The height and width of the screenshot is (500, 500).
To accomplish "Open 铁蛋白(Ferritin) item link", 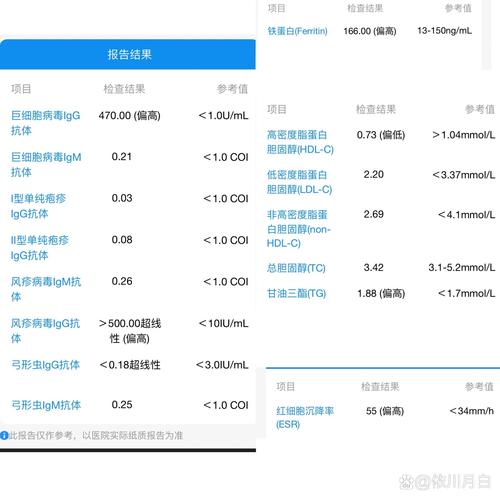I will tap(297, 31).
